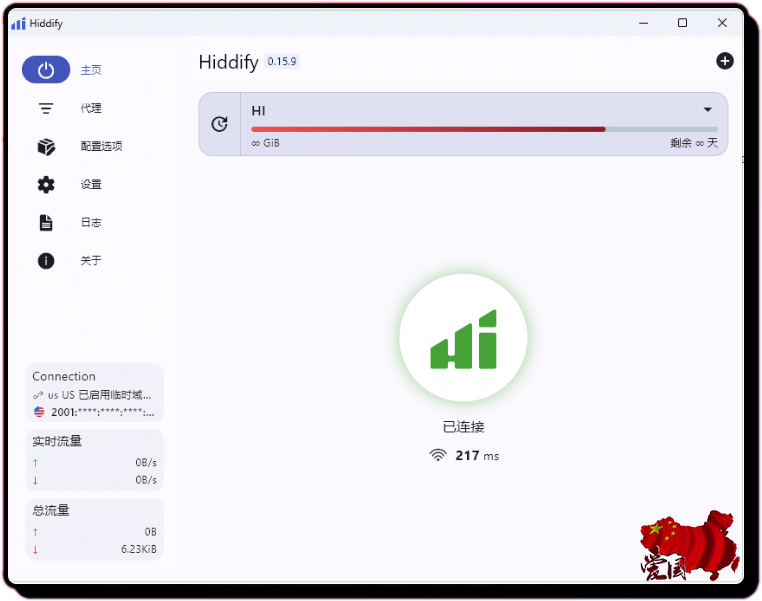
Task: Click the 实时流量 traffic card
Action: tap(94, 460)
